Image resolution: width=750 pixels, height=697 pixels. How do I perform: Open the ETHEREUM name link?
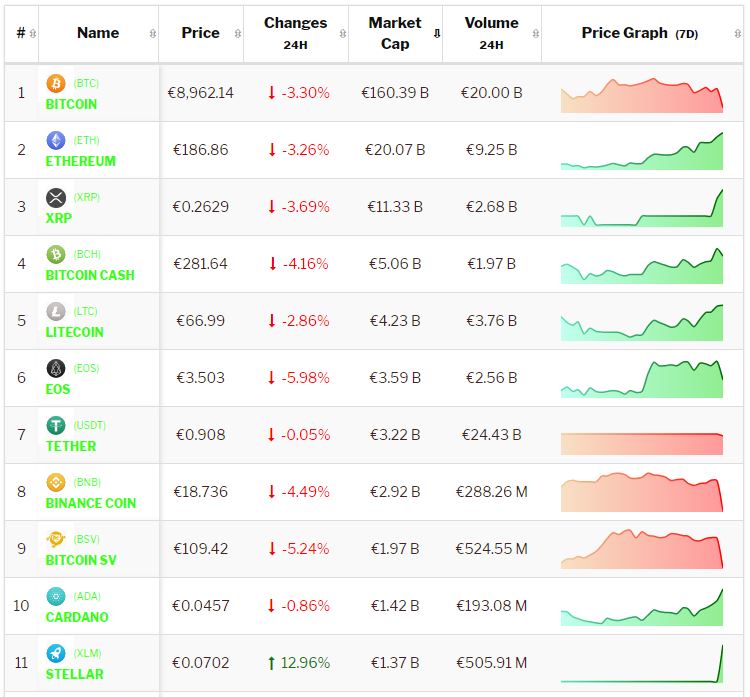[x=80, y=161]
